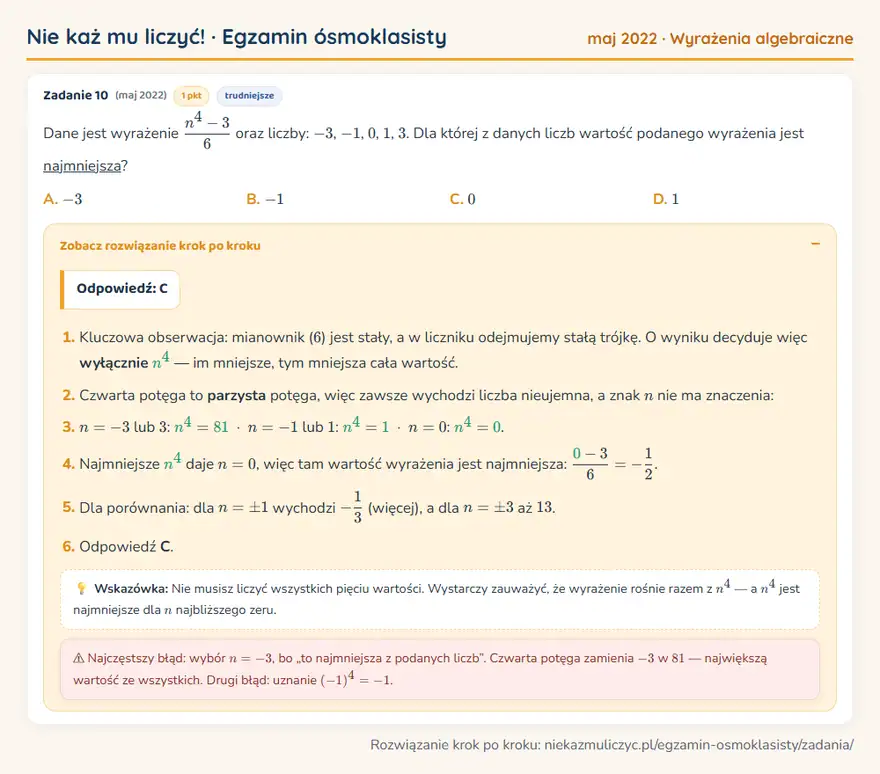This screenshot has height=774, width=880.
Task: Click step 5 text 'Dla porównania'
Action: click(x=134, y=508)
